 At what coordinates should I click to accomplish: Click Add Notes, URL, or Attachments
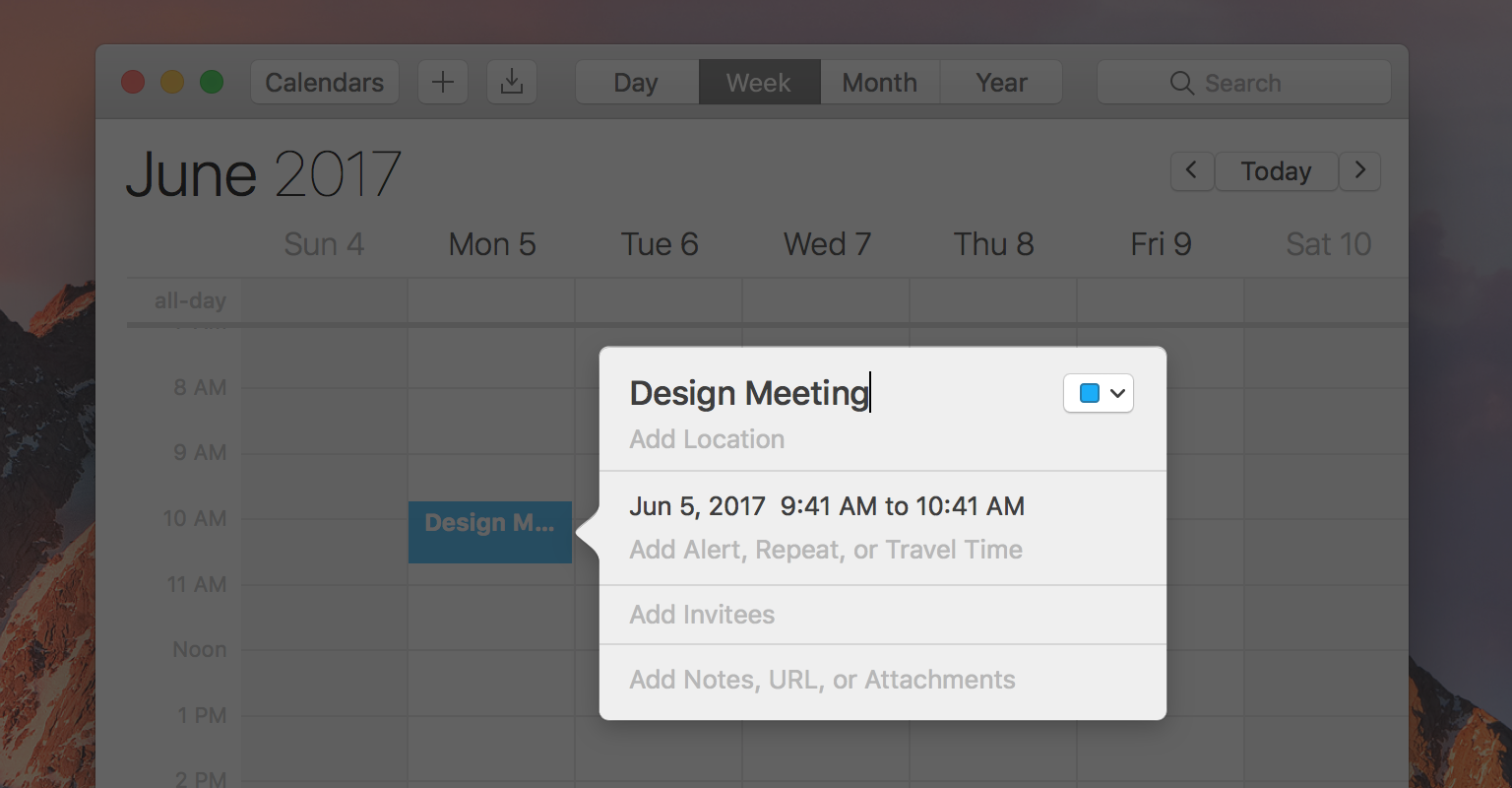click(x=822, y=680)
